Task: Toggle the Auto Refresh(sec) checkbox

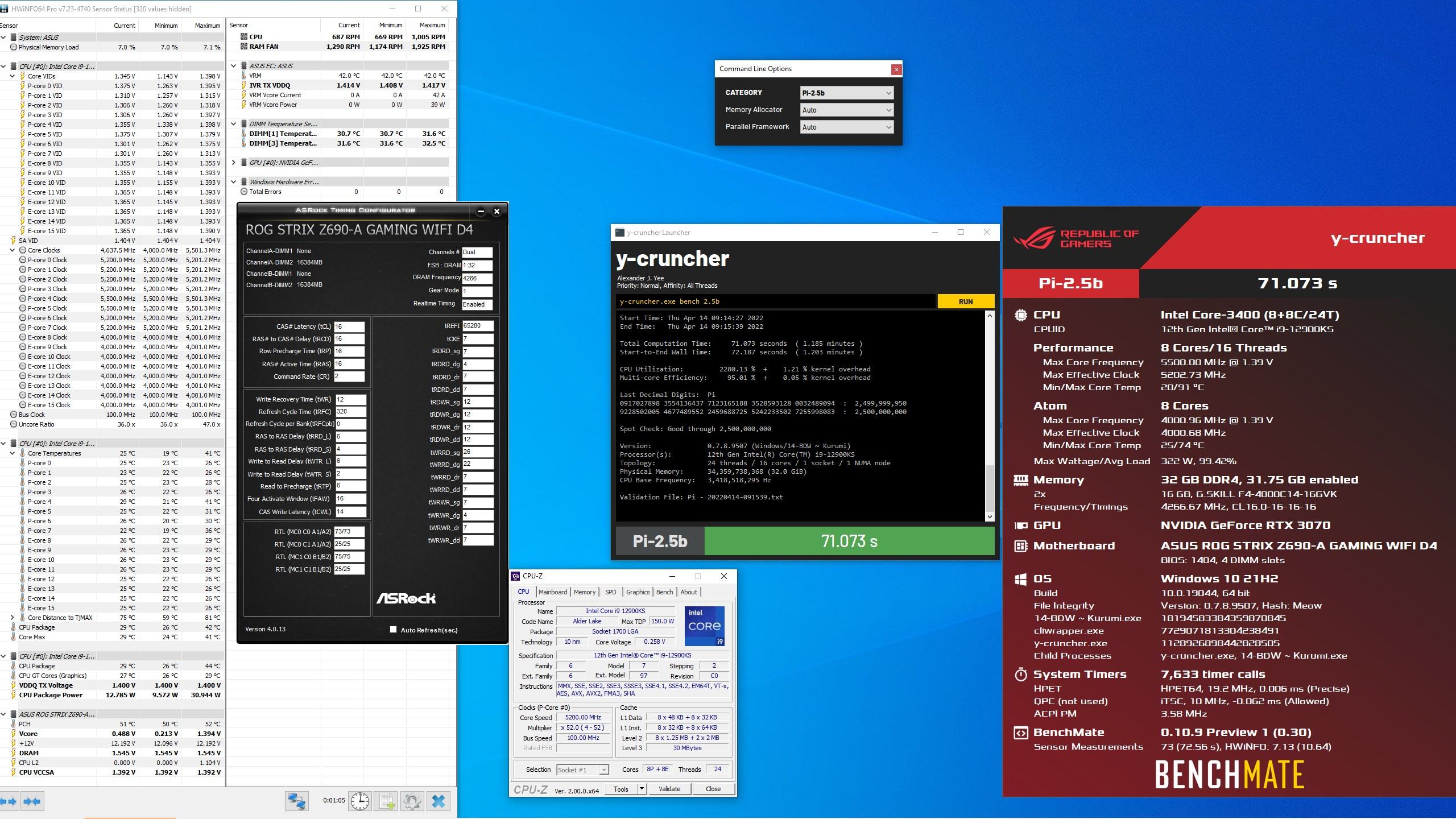Action: (393, 630)
